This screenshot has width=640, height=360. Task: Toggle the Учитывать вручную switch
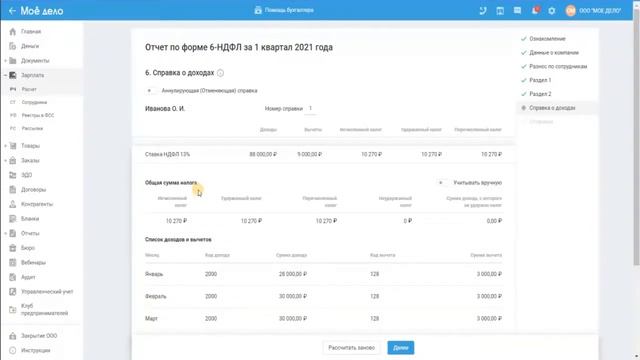click(442, 183)
